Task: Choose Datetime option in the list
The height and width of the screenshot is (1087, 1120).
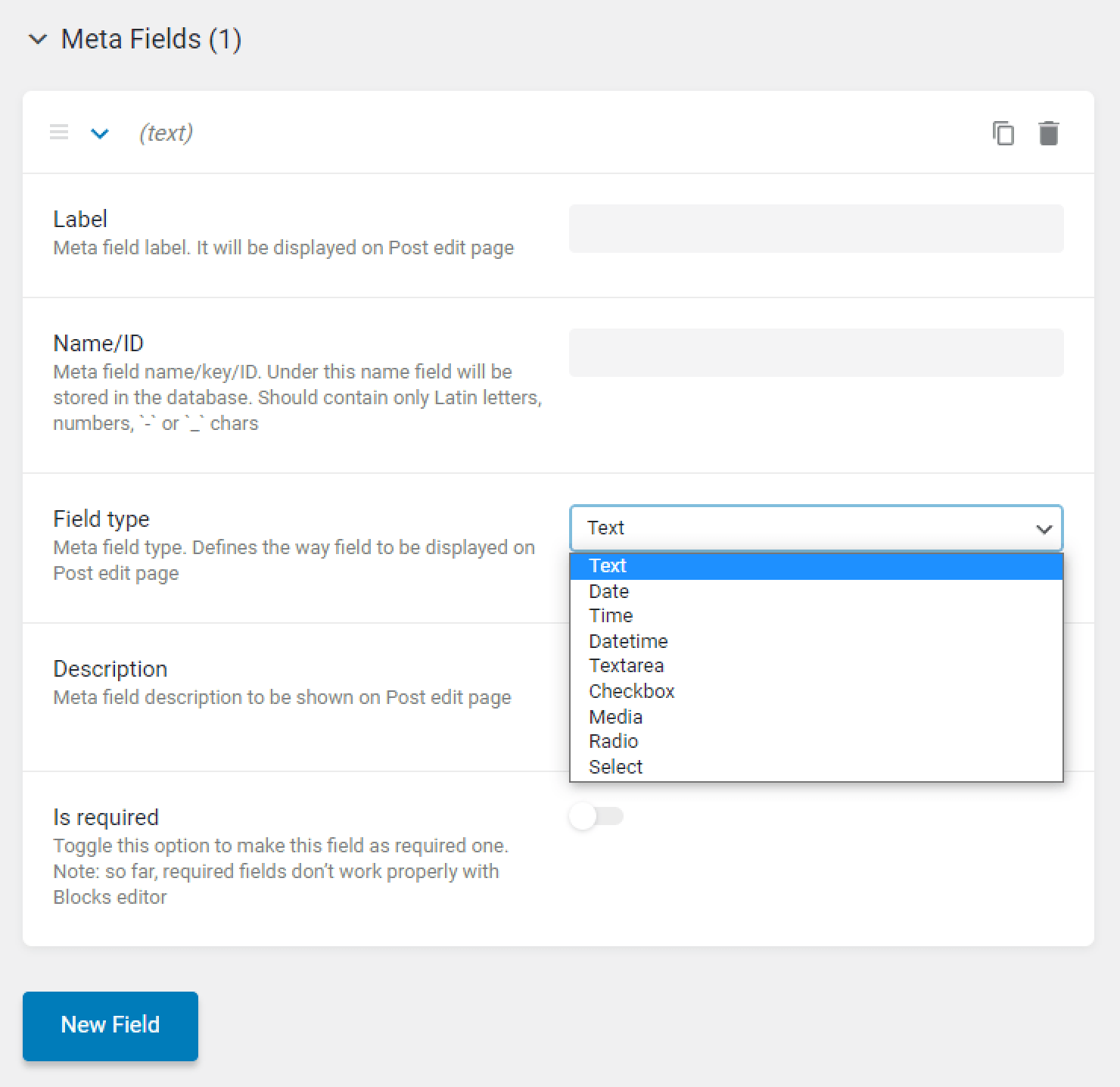Action: pos(817,641)
